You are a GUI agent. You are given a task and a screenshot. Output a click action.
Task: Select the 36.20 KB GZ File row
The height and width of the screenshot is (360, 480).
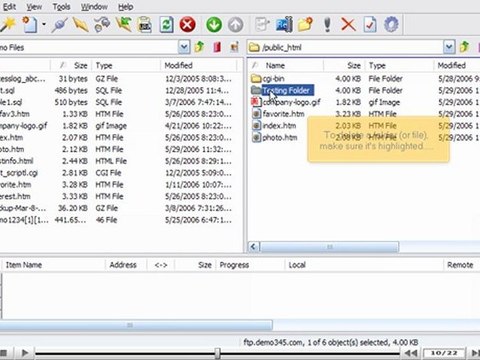[117, 208]
